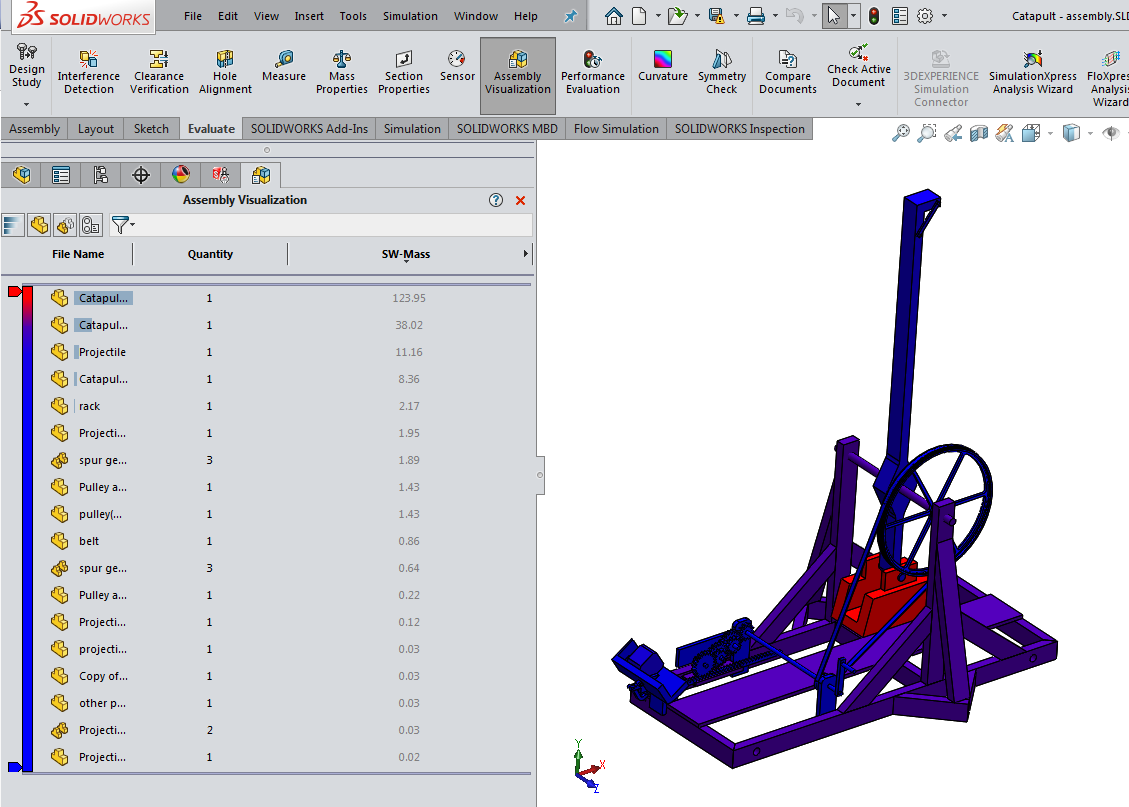The width and height of the screenshot is (1129, 807).
Task: Run Symmetry Check
Action: (x=721, y=73)
